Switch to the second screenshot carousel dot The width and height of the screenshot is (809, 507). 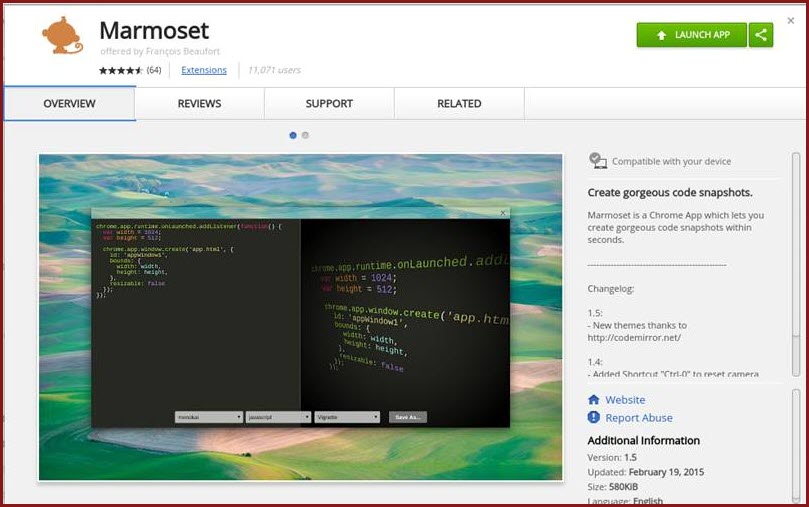coord(306,135)
